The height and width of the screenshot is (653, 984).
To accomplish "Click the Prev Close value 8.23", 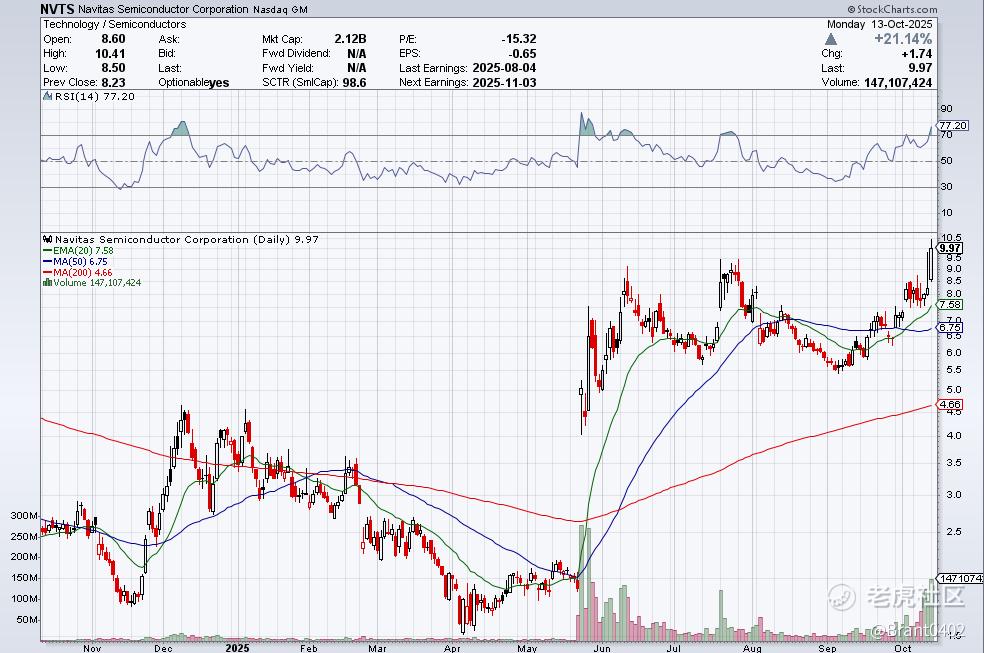I will [113, 82].
